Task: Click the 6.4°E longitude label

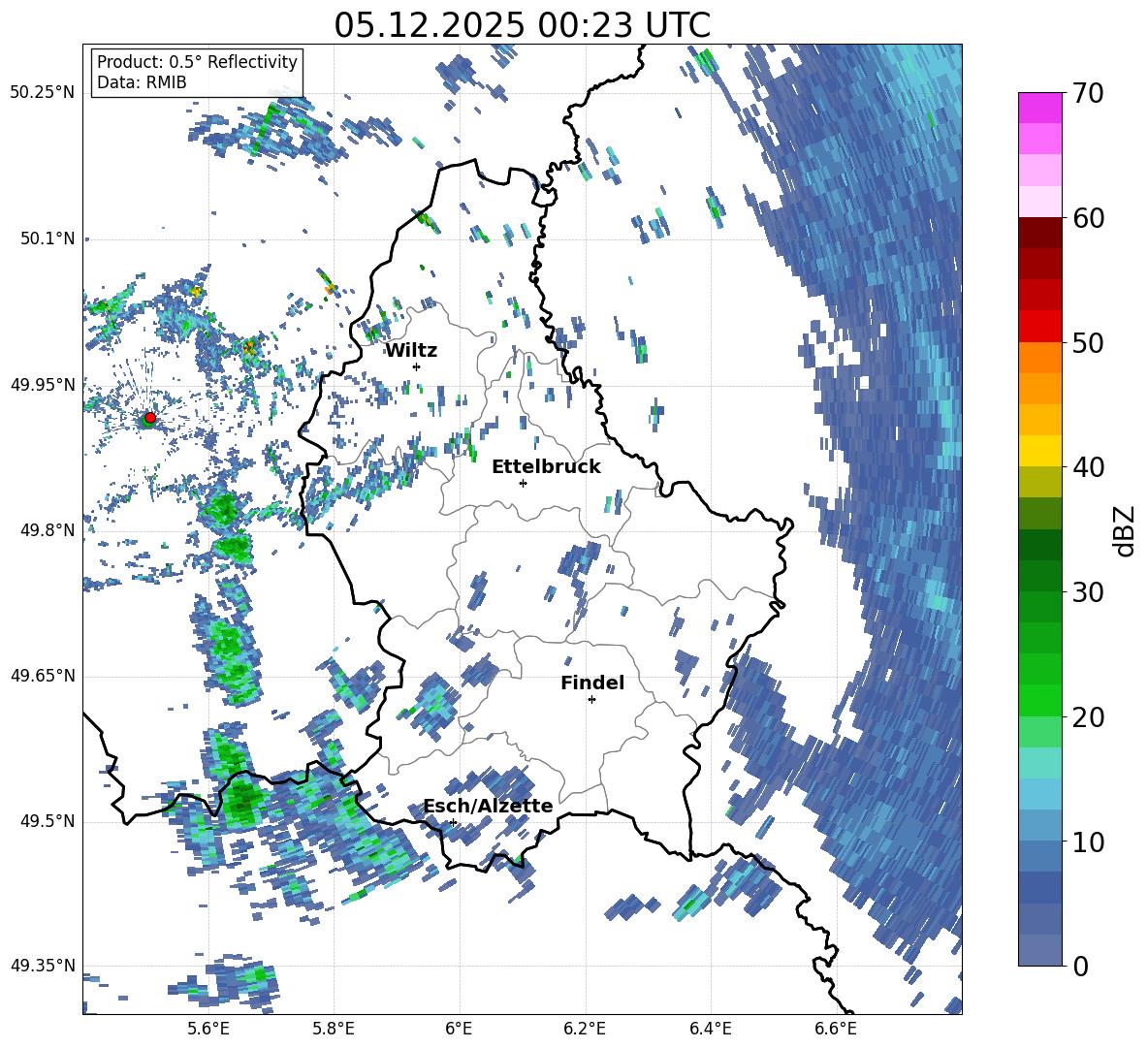Action: (x=710, y=1029)
